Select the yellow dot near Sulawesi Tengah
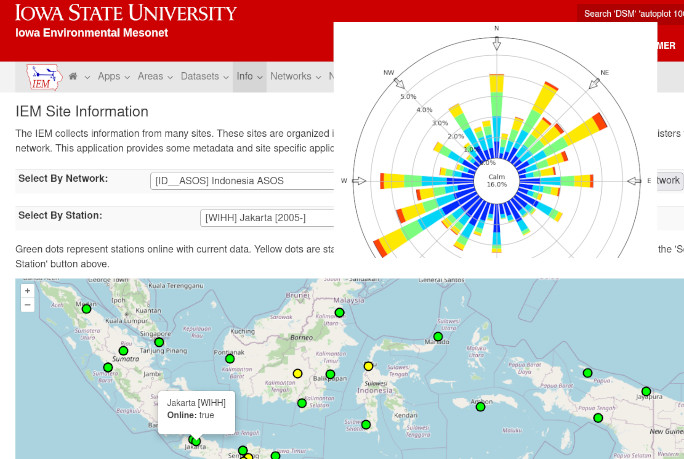The height and width of the screenshot is (459, 684). [x=369, y=367]
